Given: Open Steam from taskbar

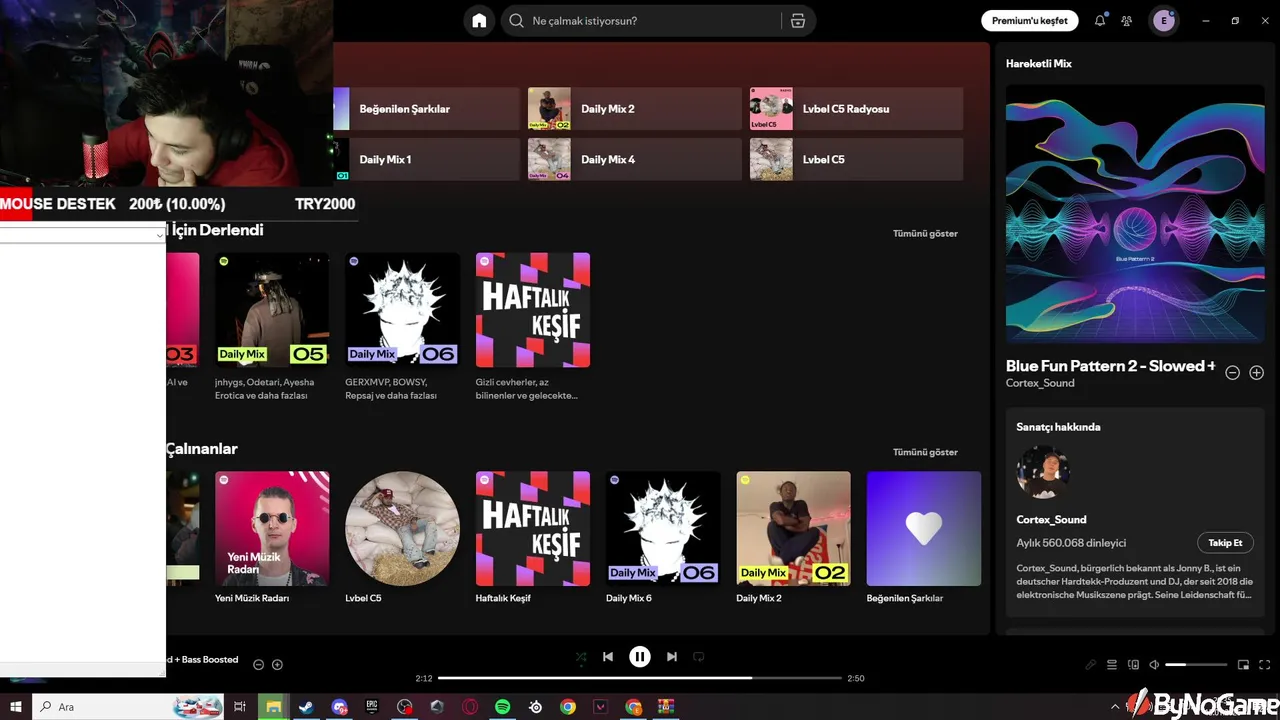Looking at the screenshot, I should click(306, 707).
